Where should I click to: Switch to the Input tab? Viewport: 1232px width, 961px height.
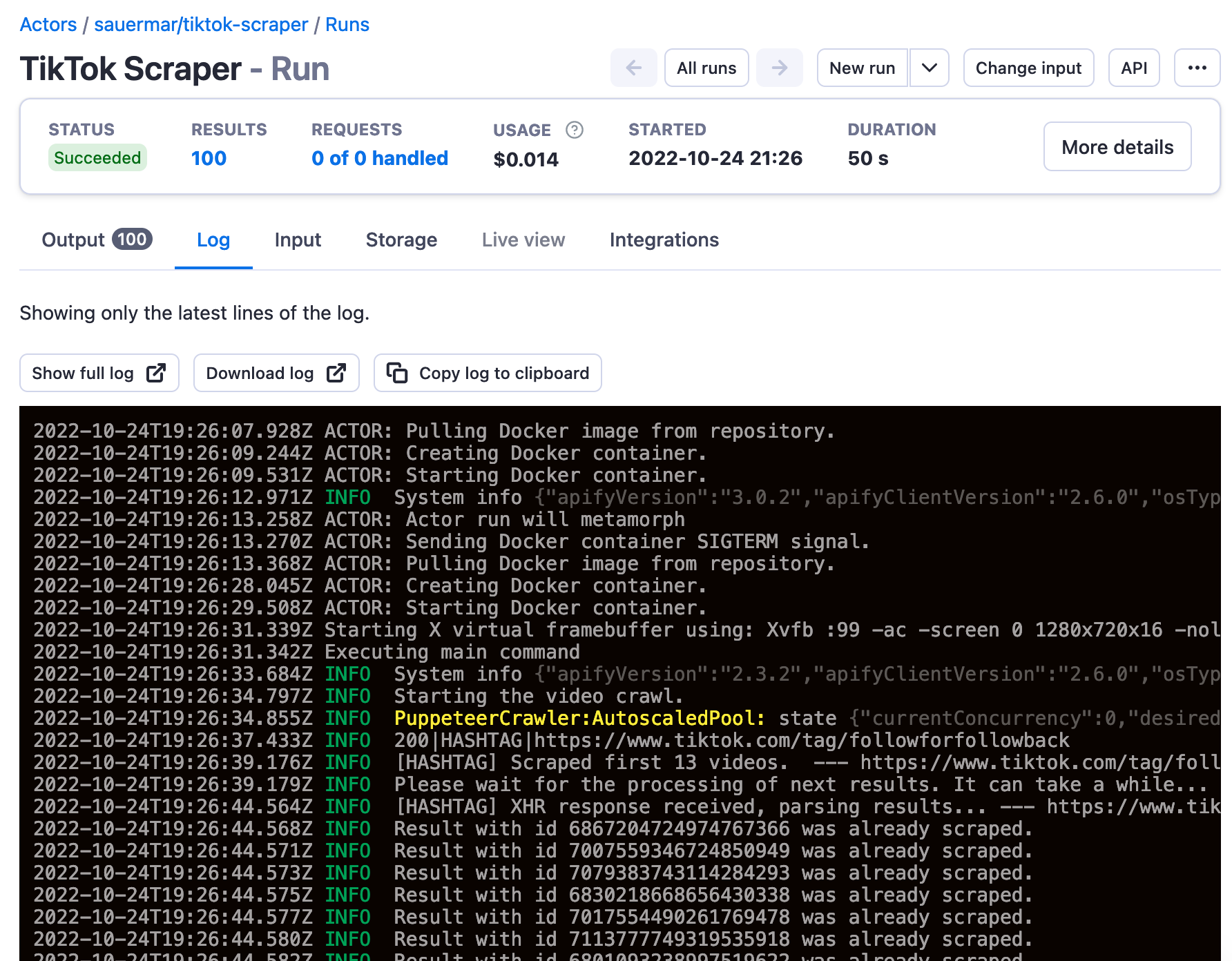[x=298, y=240]
